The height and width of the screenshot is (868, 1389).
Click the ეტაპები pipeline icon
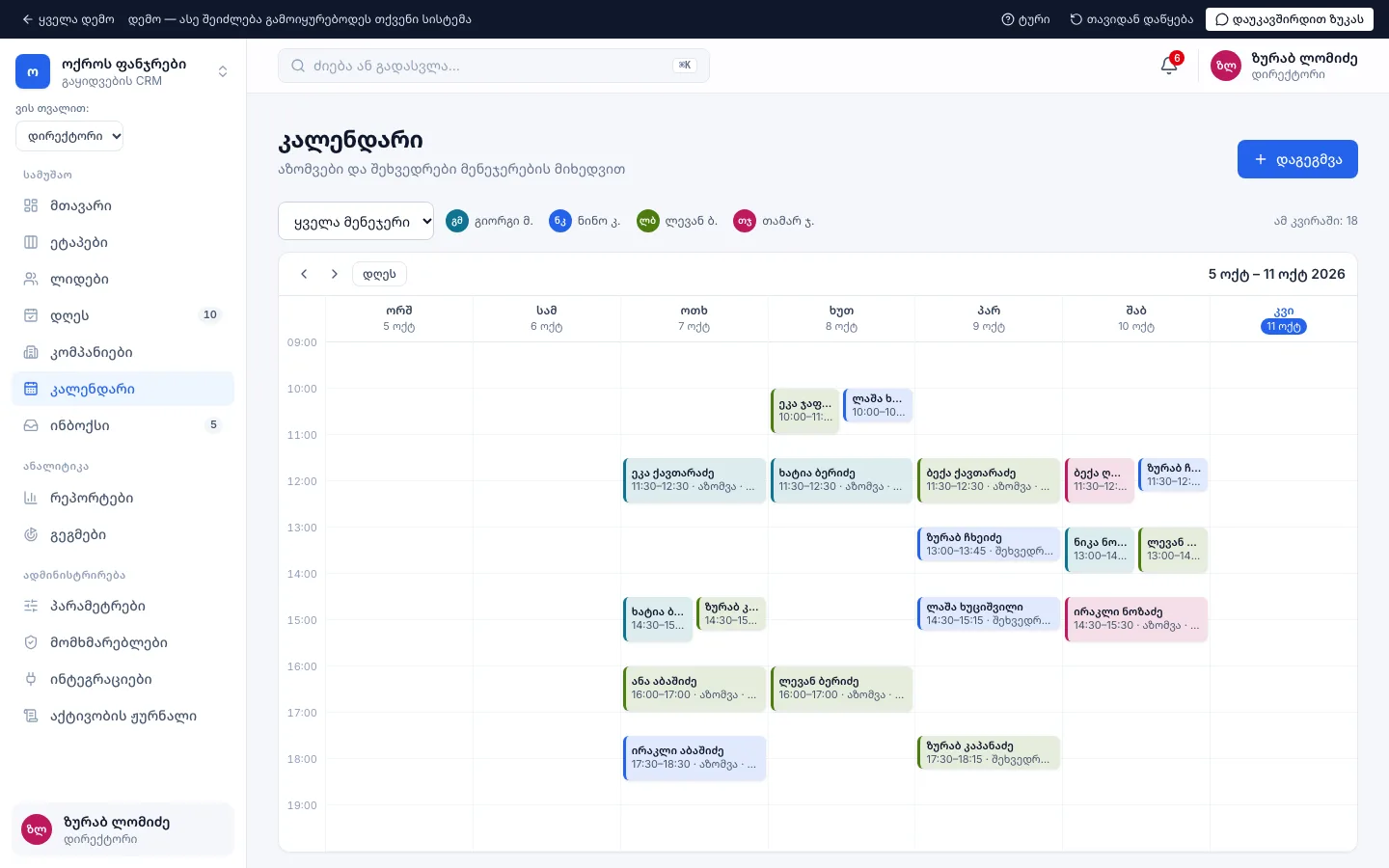pos(31,242)
